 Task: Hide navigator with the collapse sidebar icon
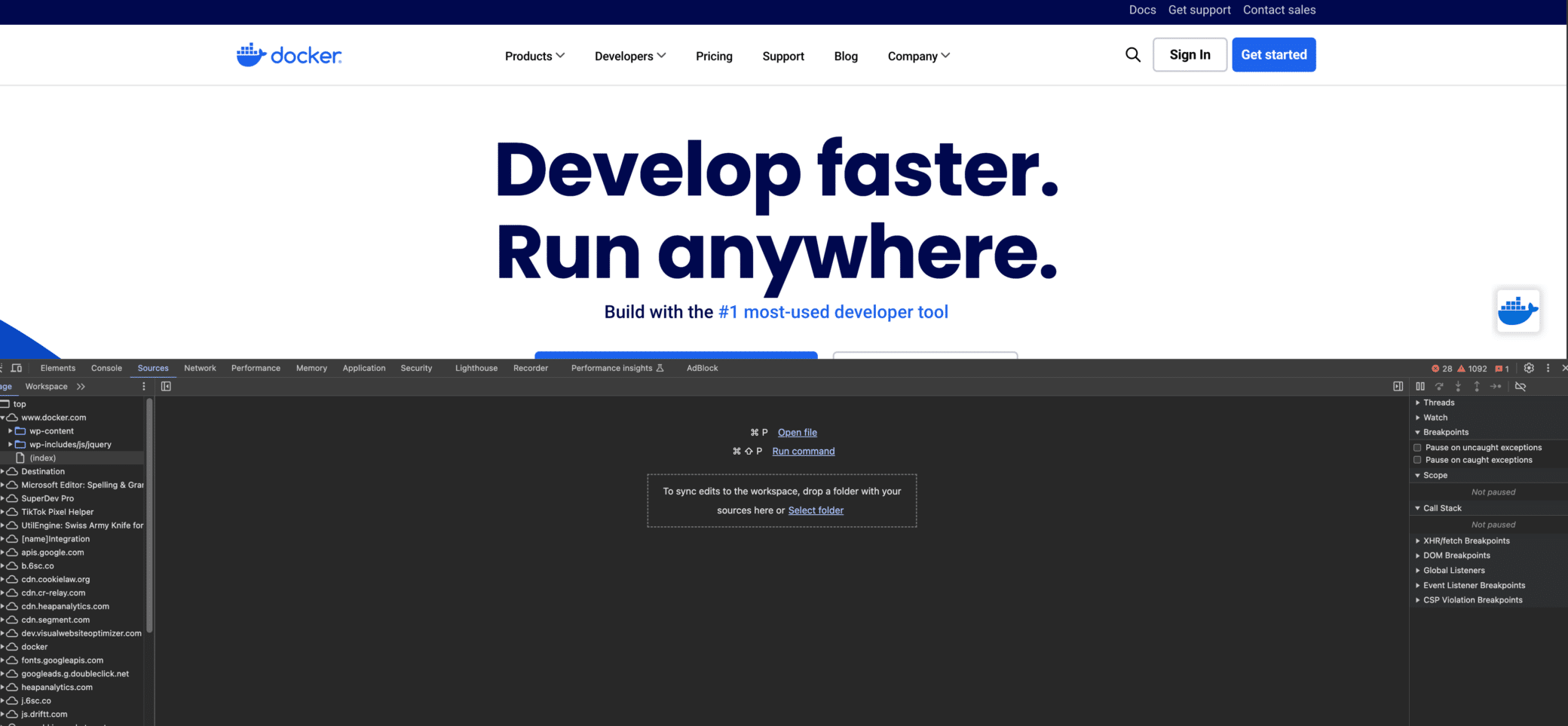[166, 387]
